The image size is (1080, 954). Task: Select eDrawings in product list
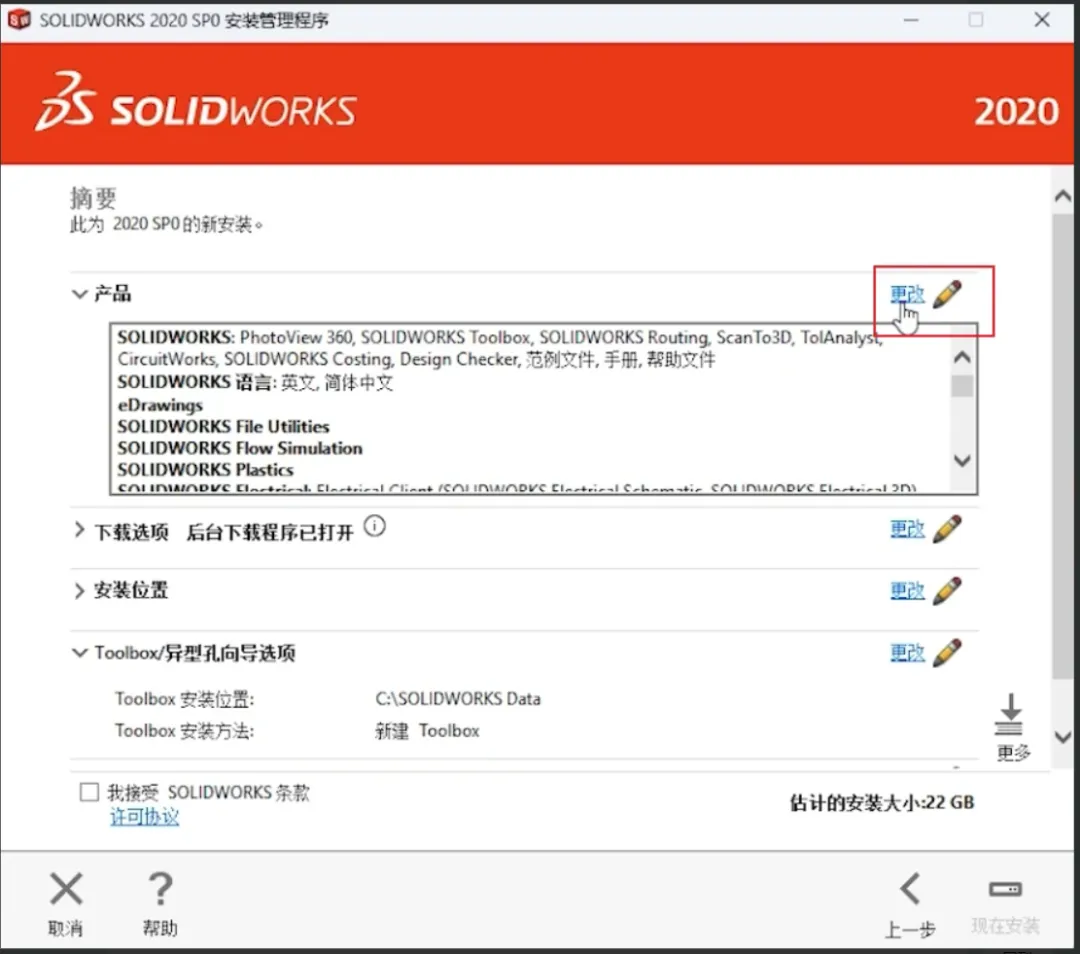click(x=160, y=405)
